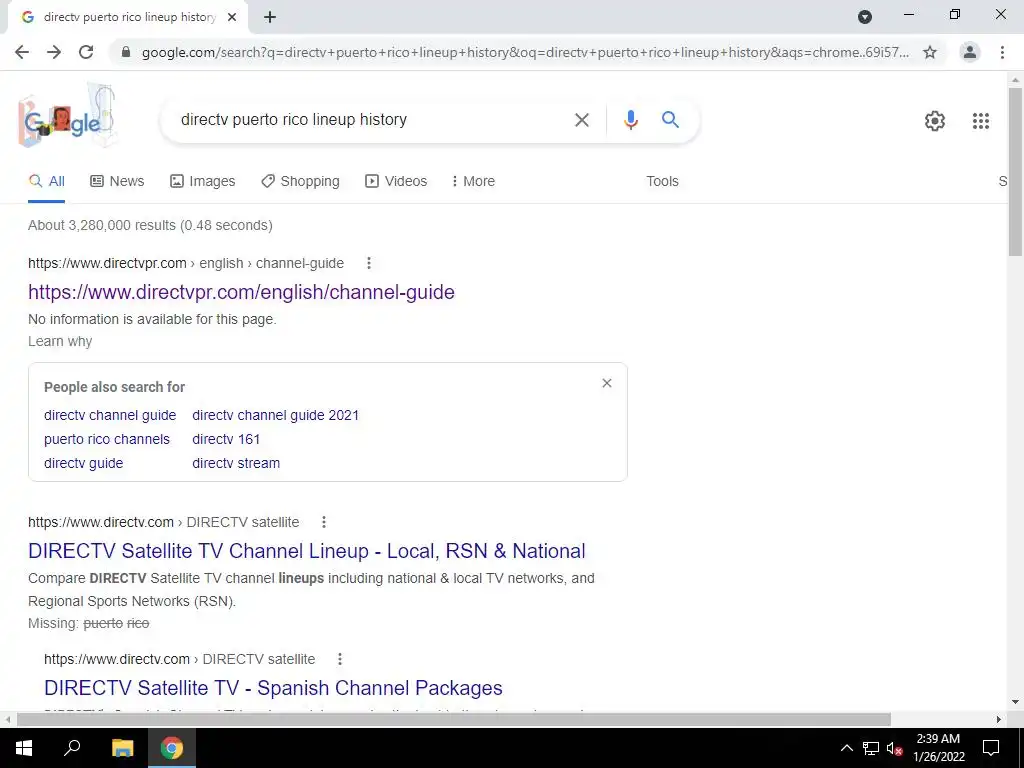The image size is (1024, 768).
Task: Start voice search with microphone icon
Action: (x=630, y=120)
